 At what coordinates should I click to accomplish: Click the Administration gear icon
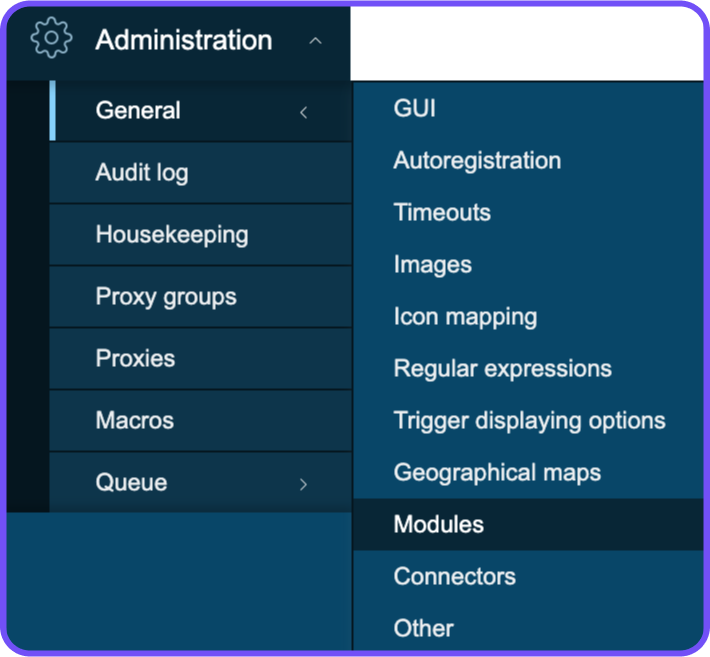click(x=51, y=38)
